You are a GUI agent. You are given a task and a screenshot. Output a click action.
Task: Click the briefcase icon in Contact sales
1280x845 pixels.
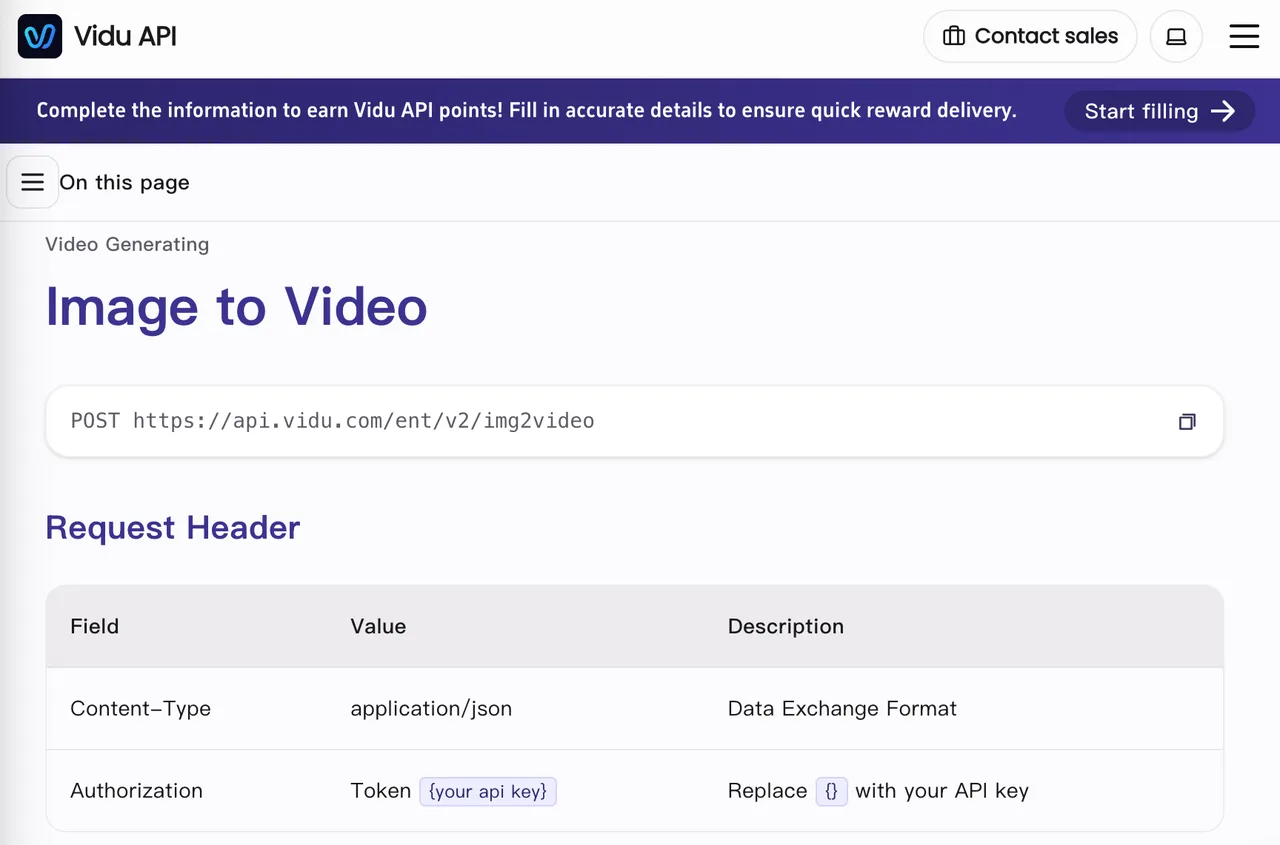click(x=954, y=37)
